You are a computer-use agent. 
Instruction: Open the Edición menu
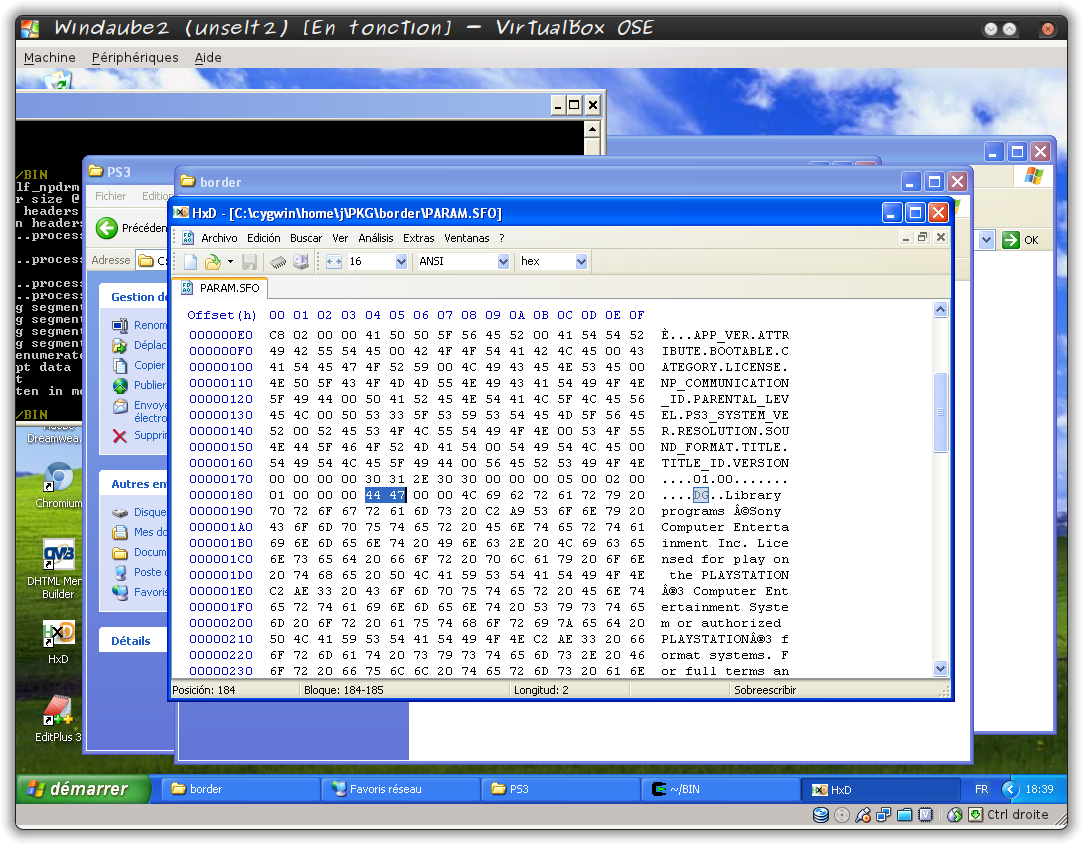(x=263, y=238)
